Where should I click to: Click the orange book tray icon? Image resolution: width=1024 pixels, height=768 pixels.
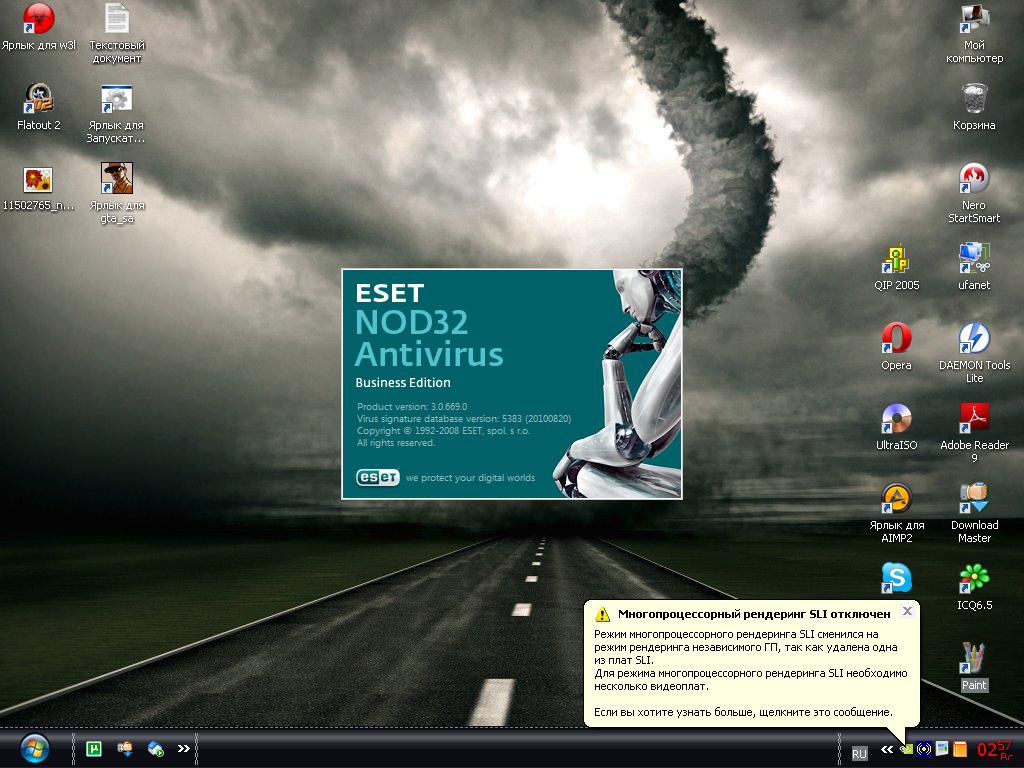coord(959,749)
